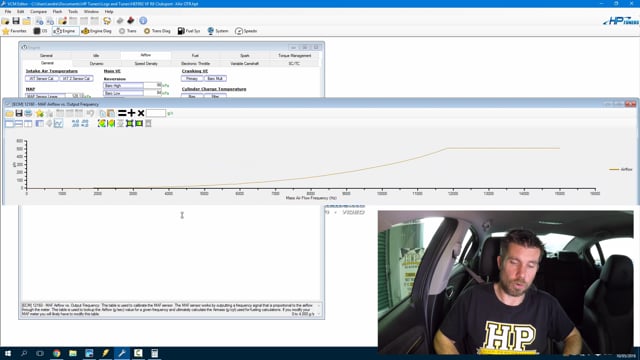640x360 pixels.
Task: Open the Trans section
Action: point(128,31)
